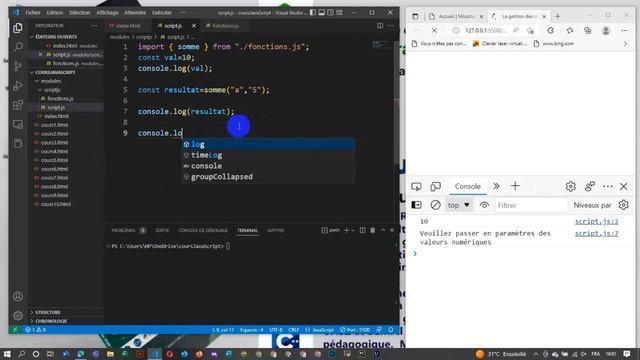Screen dimensions: 640x360
Task: Open Affichage menu
Action: click(107, 13)
